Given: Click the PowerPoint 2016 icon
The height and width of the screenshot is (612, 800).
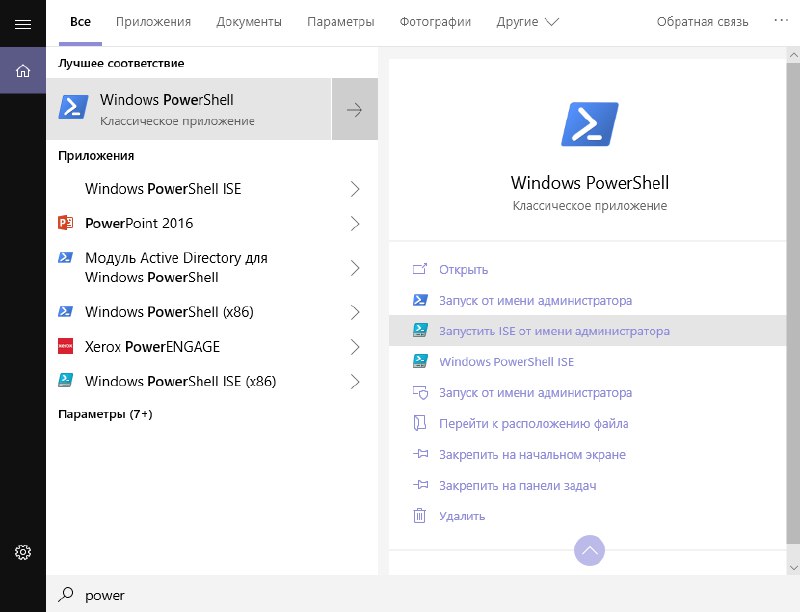Looking at the screenshot, I should pyautogui.click(x=67, y=223).
